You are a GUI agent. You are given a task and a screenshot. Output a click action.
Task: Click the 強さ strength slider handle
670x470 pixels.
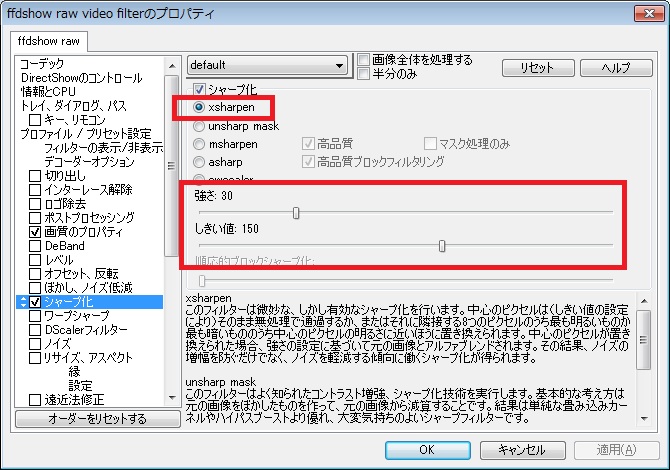point(296,212)
